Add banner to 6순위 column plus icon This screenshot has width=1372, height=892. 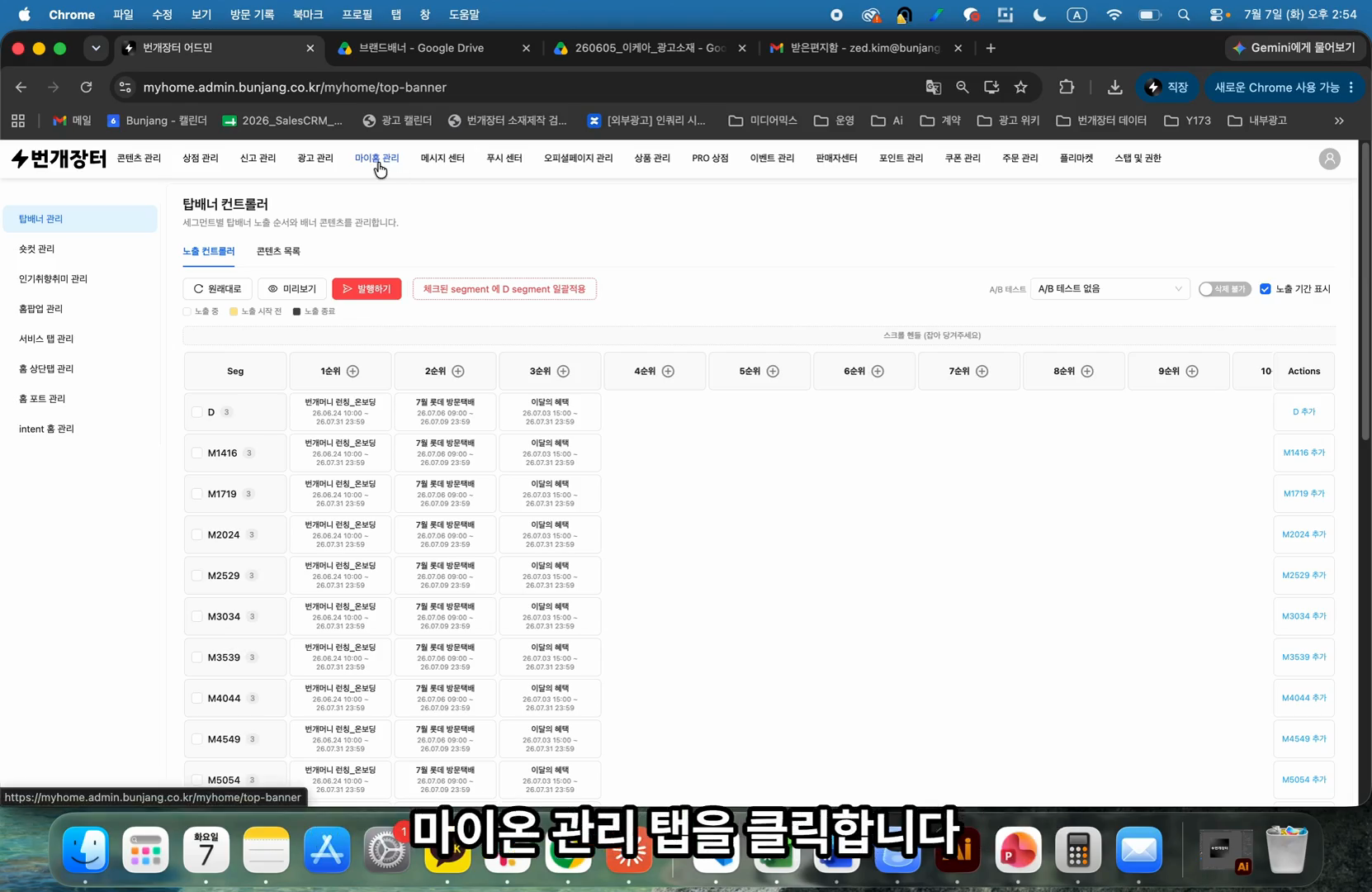[x=878, y=371]
